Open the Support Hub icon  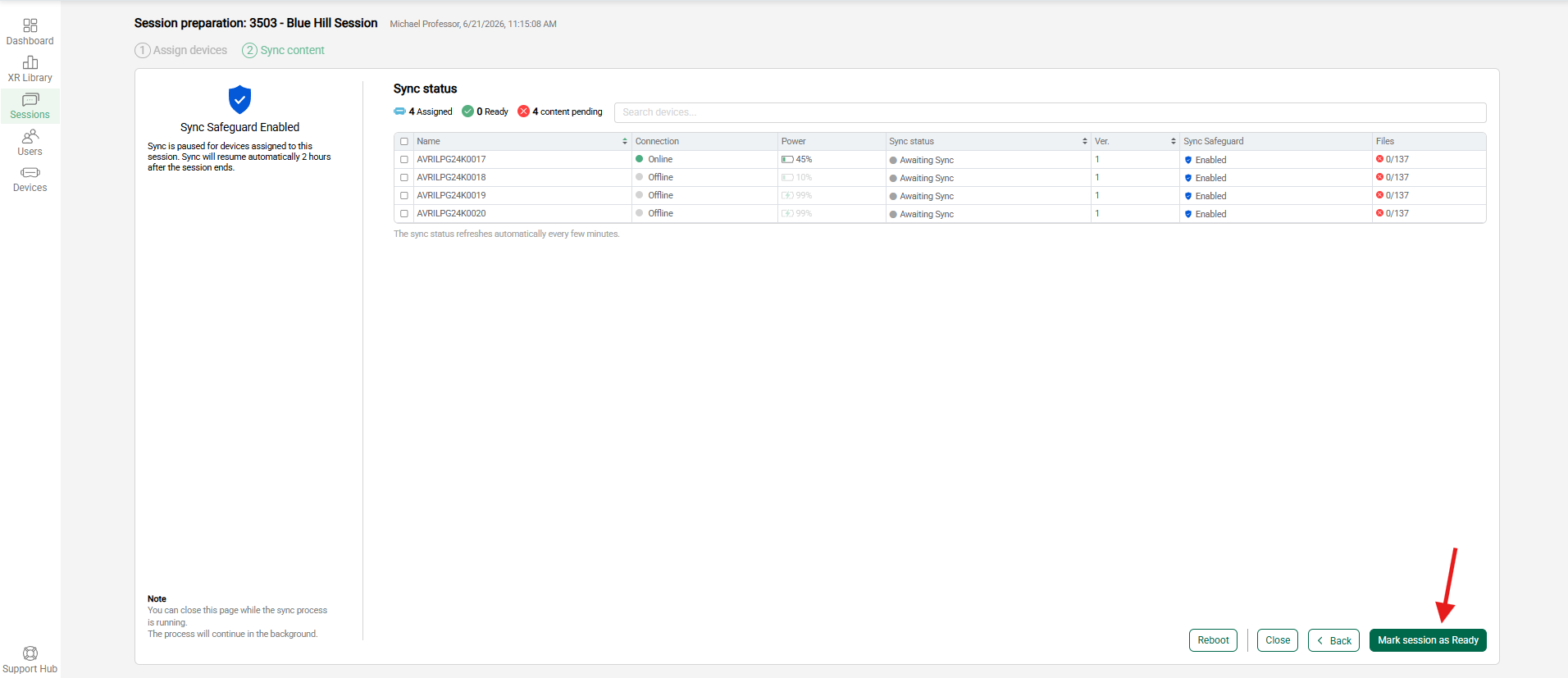[30, 653]
